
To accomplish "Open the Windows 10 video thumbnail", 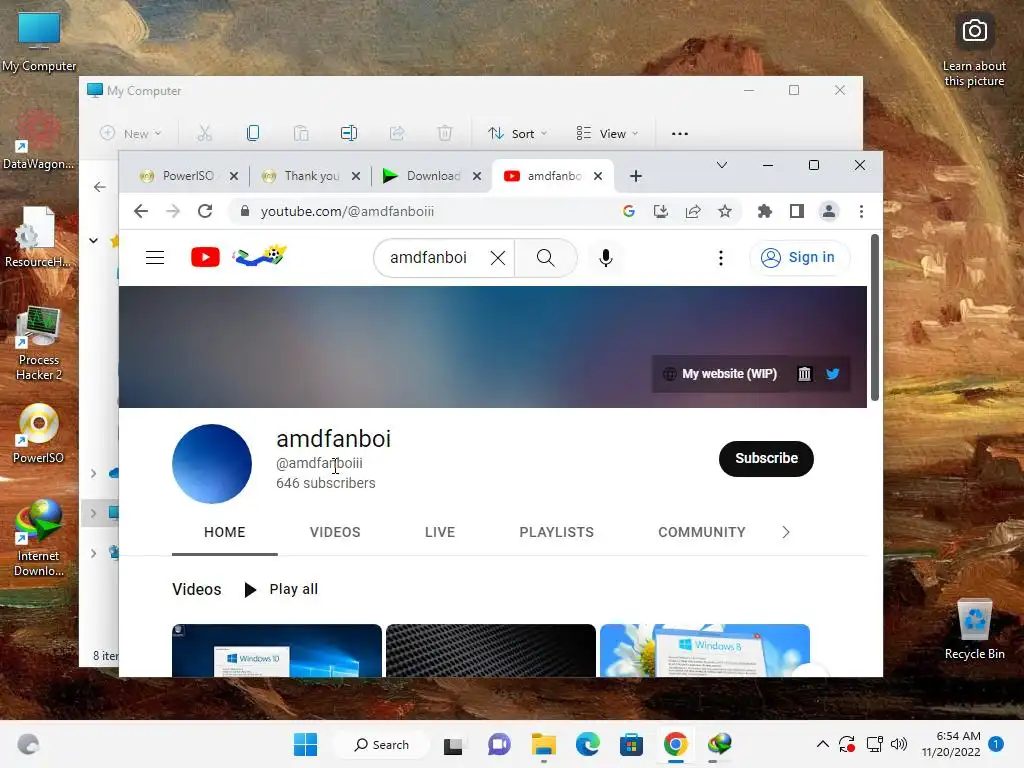I will [x=276, y=650].
